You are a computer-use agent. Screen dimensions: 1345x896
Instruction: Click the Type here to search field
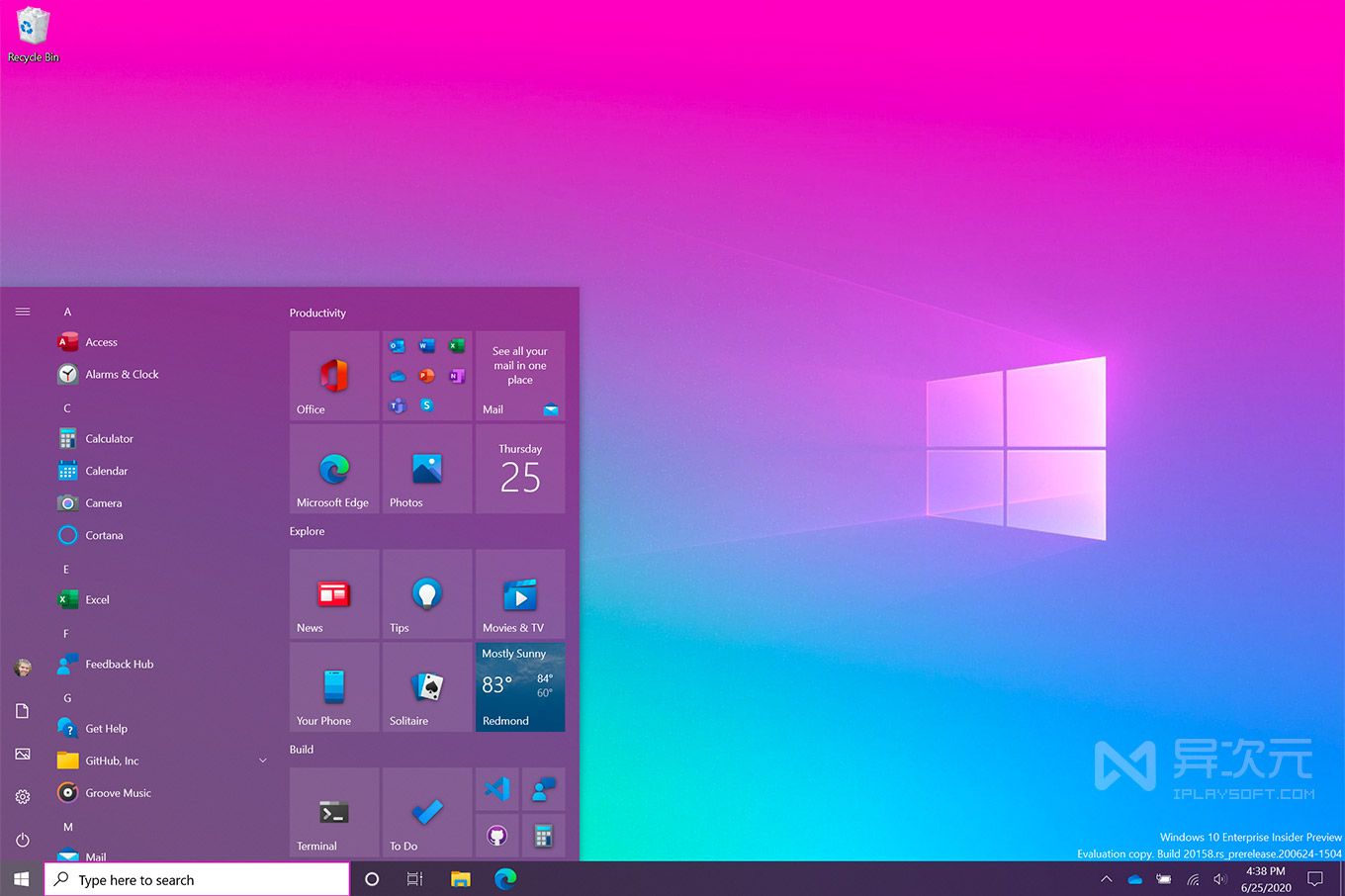click(x=198, y=878)
